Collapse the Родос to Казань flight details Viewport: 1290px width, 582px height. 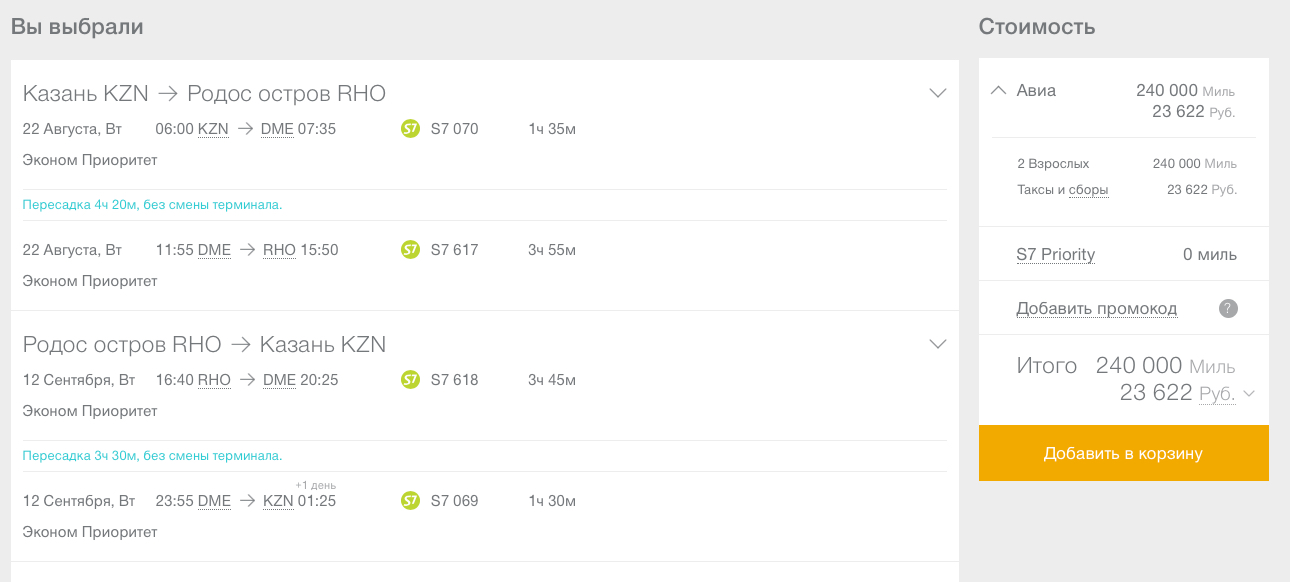[x=937, y=344]
